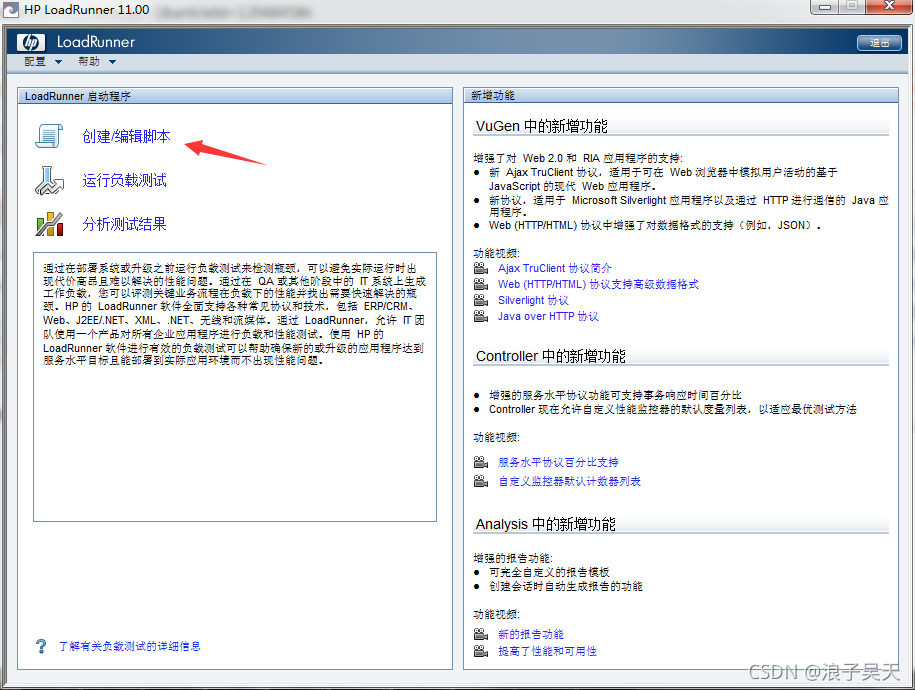
Task: Click the 退出 button
Action: tap(879, 43)
